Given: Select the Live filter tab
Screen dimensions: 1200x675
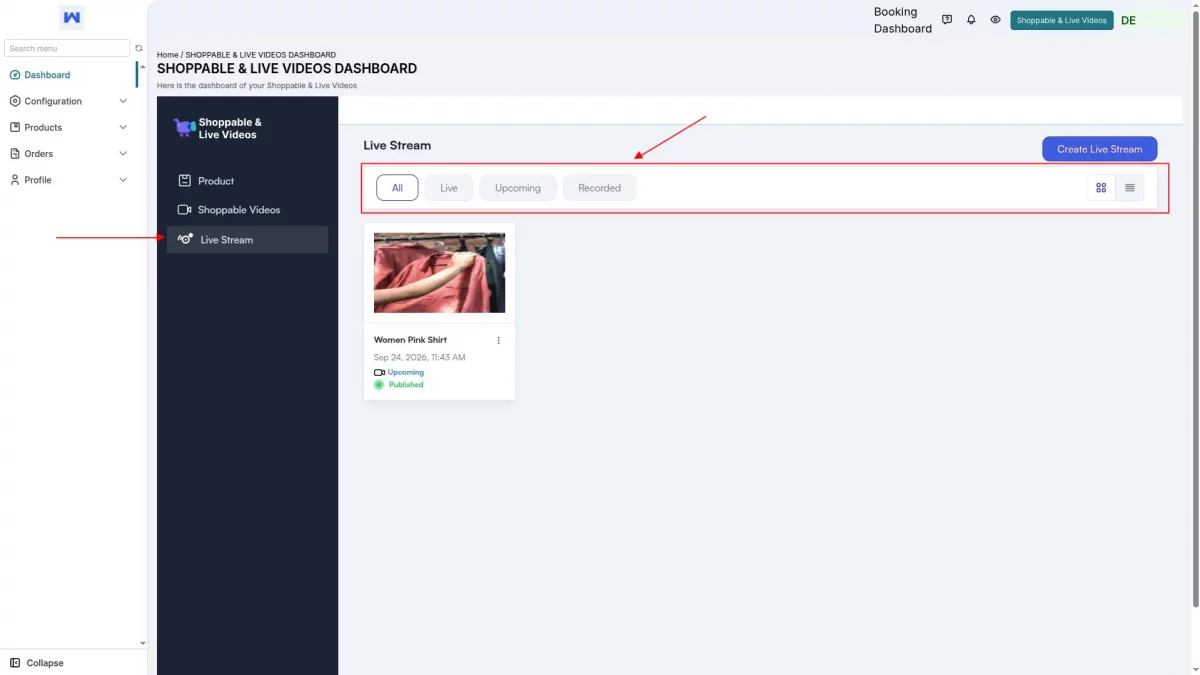Looking at the screenshot, I should tap(449, 188).
